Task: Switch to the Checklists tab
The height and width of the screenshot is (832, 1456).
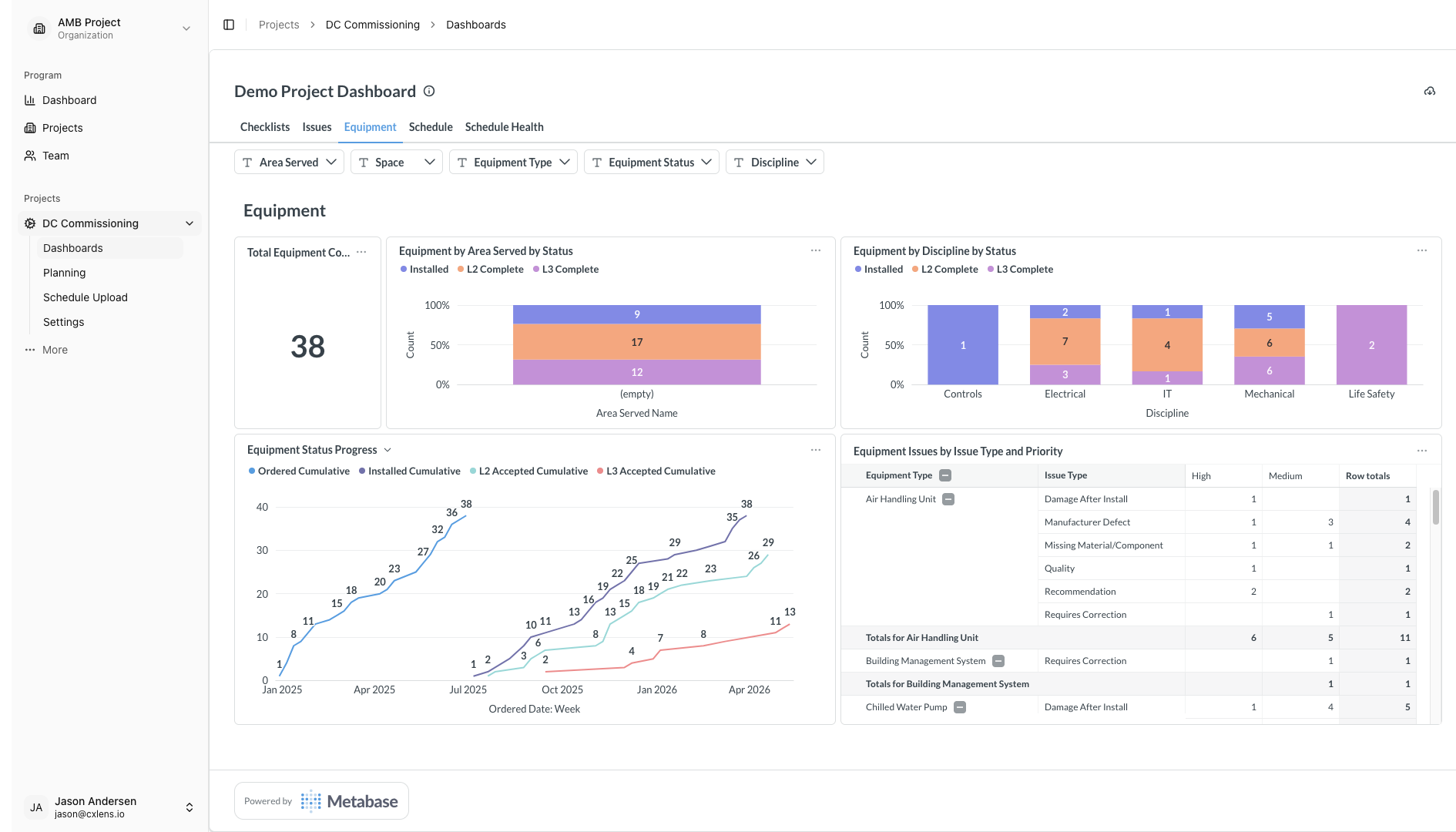Action: (x=264, y=127)
